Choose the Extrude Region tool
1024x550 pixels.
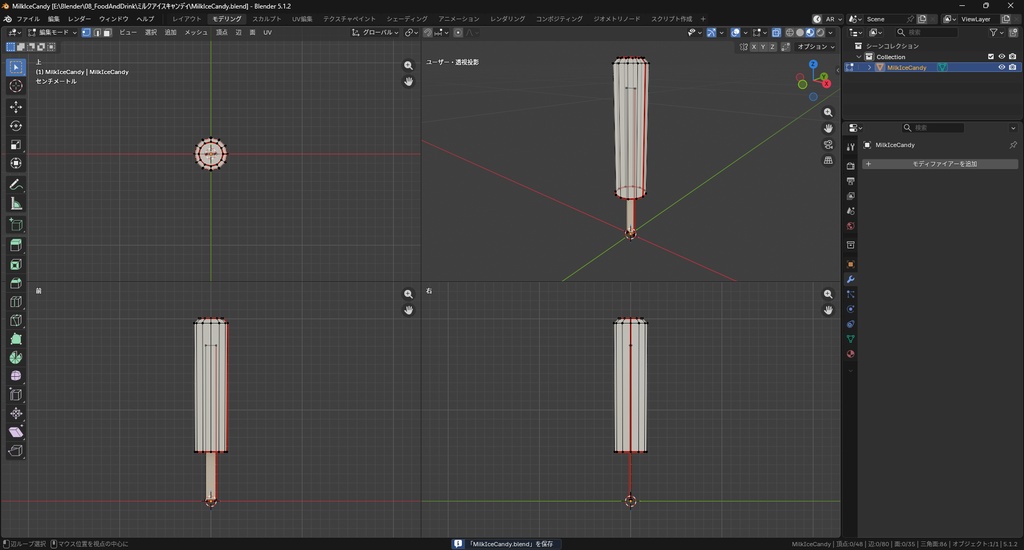(x=16, y=245)
